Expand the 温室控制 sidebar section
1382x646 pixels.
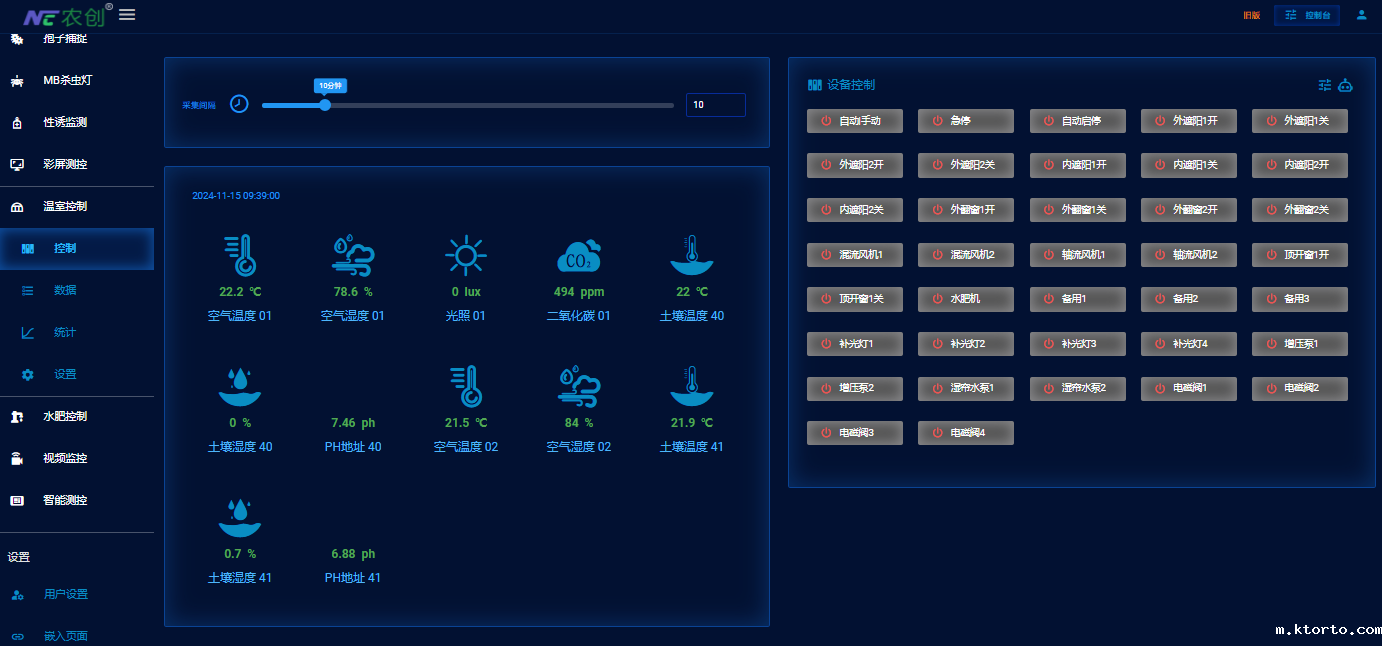[x=65, y=206]
